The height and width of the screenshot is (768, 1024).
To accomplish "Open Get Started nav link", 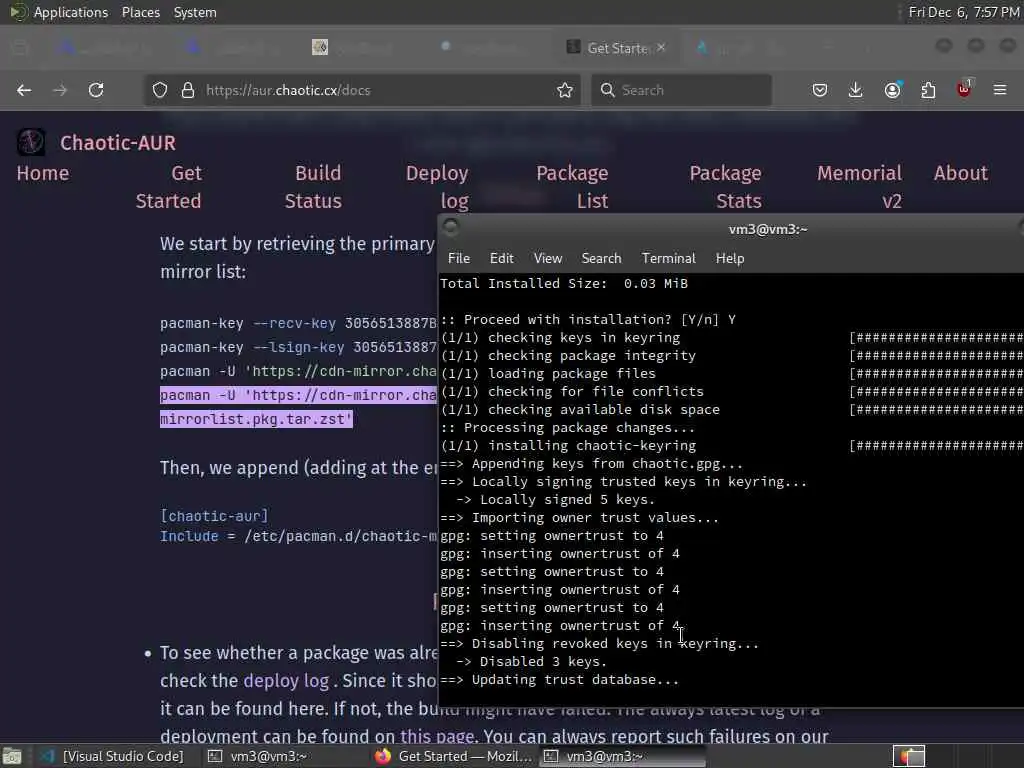I will pyautogui.click(x=168, y=187).
